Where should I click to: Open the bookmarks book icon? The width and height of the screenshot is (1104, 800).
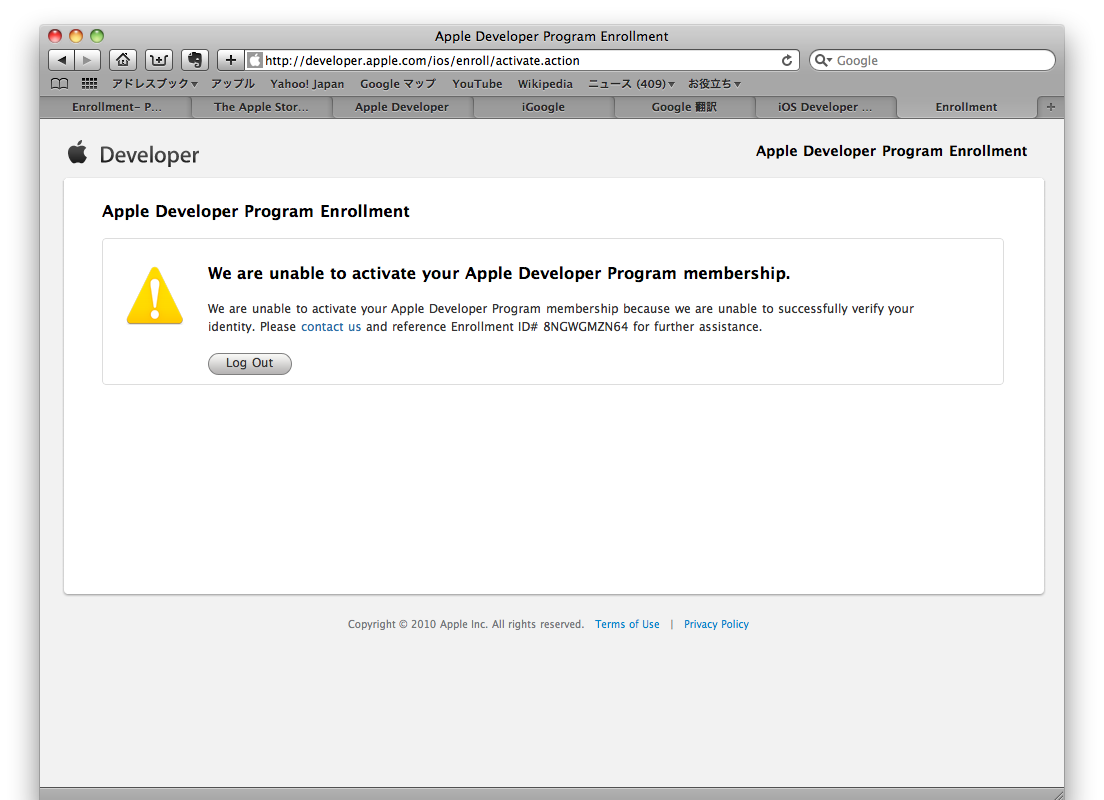coord(60,84)
